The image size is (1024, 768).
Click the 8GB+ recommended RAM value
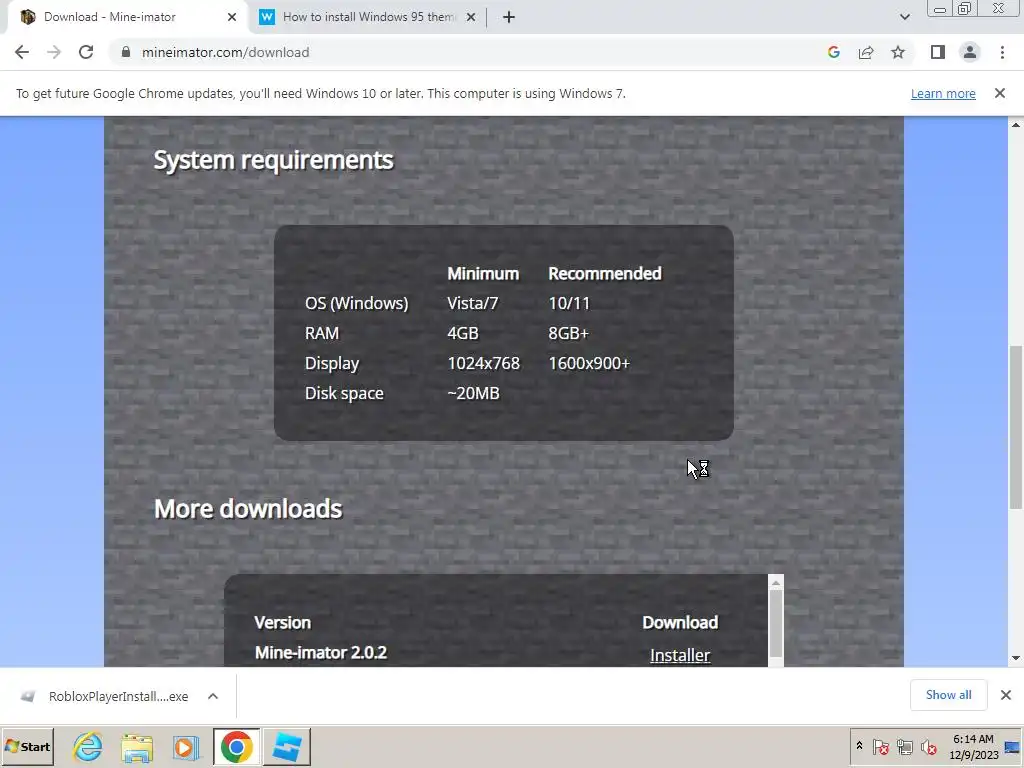[569, 333]
